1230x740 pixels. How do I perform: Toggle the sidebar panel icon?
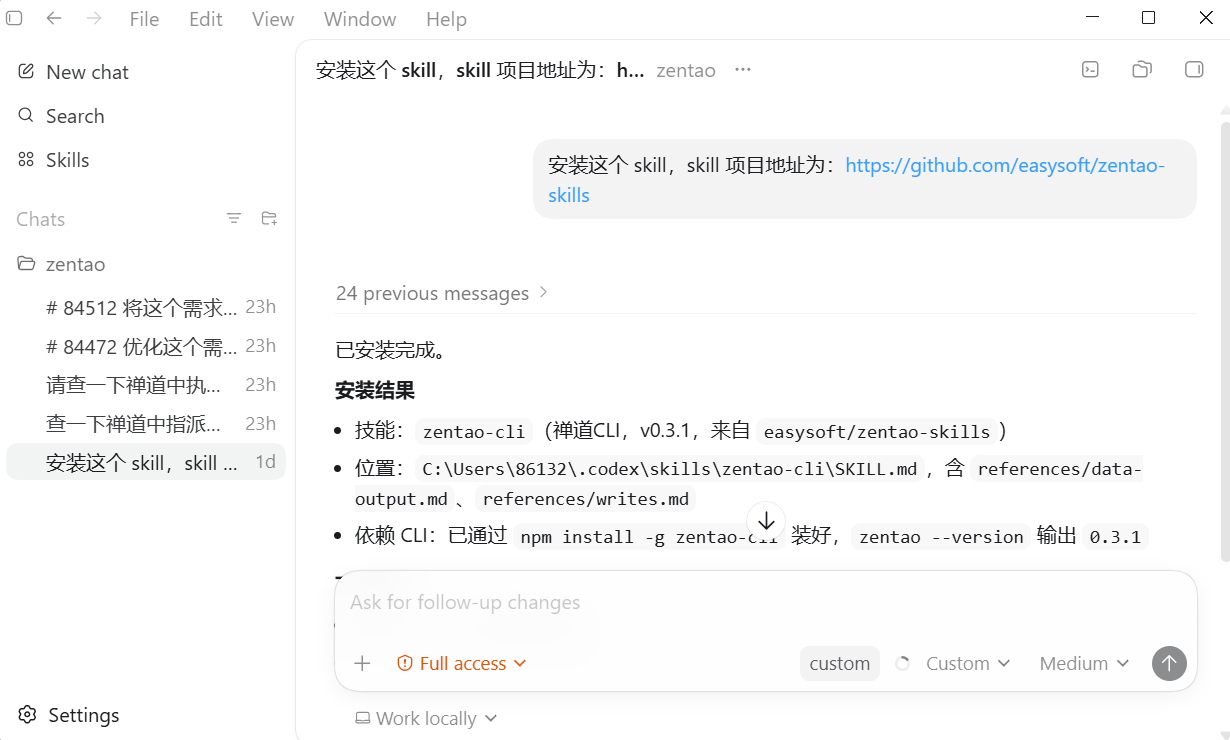14,18
